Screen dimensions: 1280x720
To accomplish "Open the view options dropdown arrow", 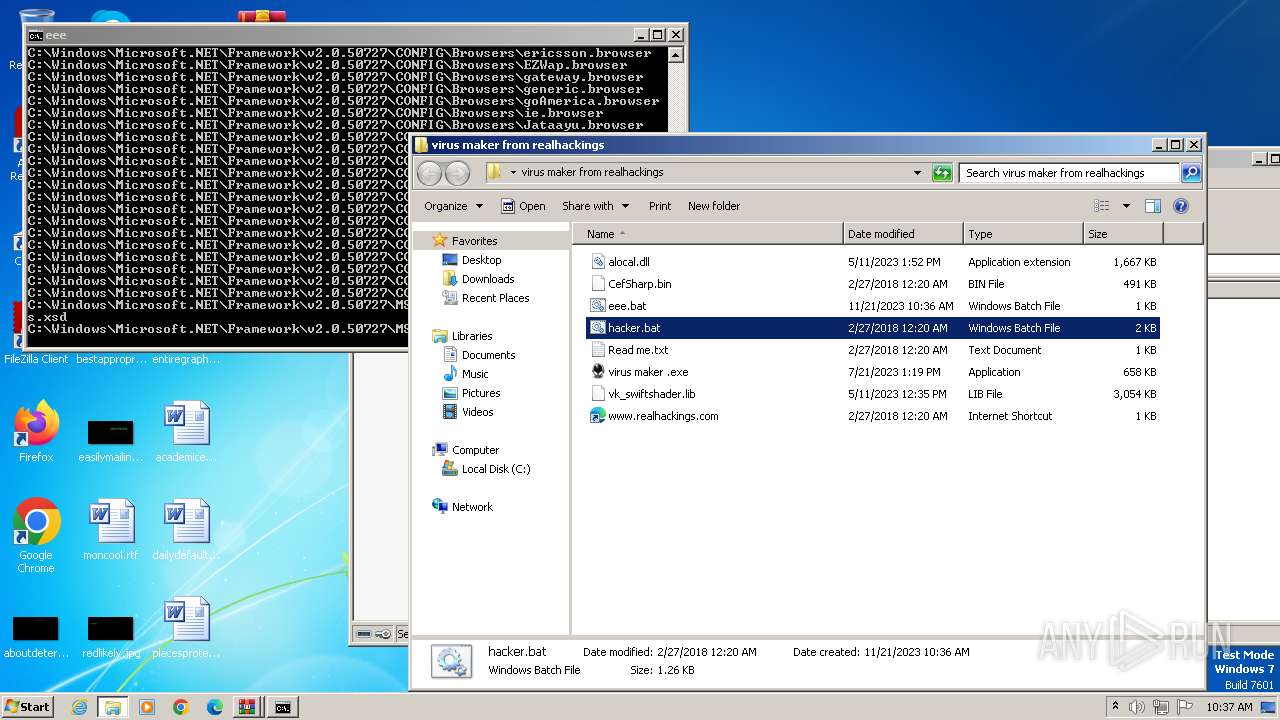I will click(1126, 206).
